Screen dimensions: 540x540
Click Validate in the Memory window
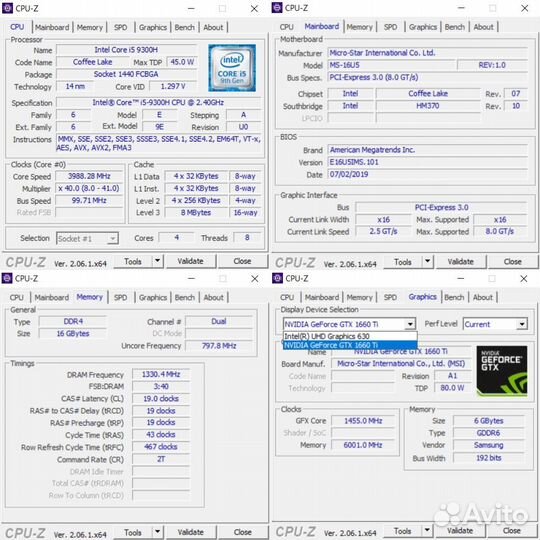click(190, 532)
